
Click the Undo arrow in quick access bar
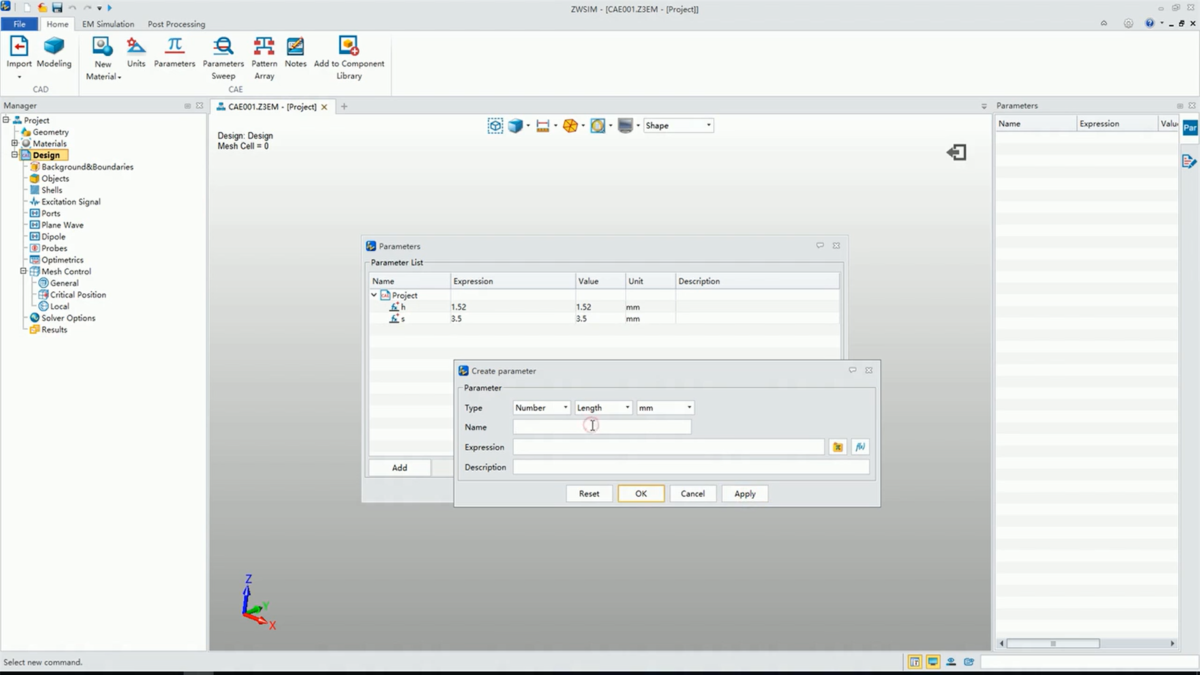[x=72, y=8]
